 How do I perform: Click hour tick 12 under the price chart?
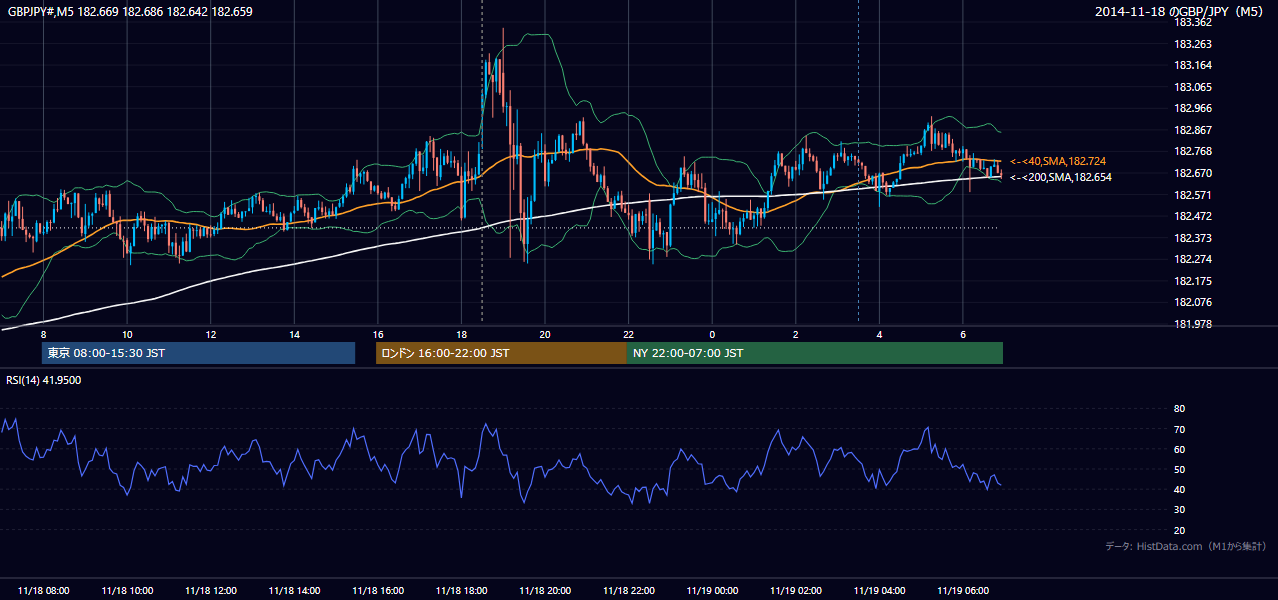pyautogui.click(x=211, y=334)
